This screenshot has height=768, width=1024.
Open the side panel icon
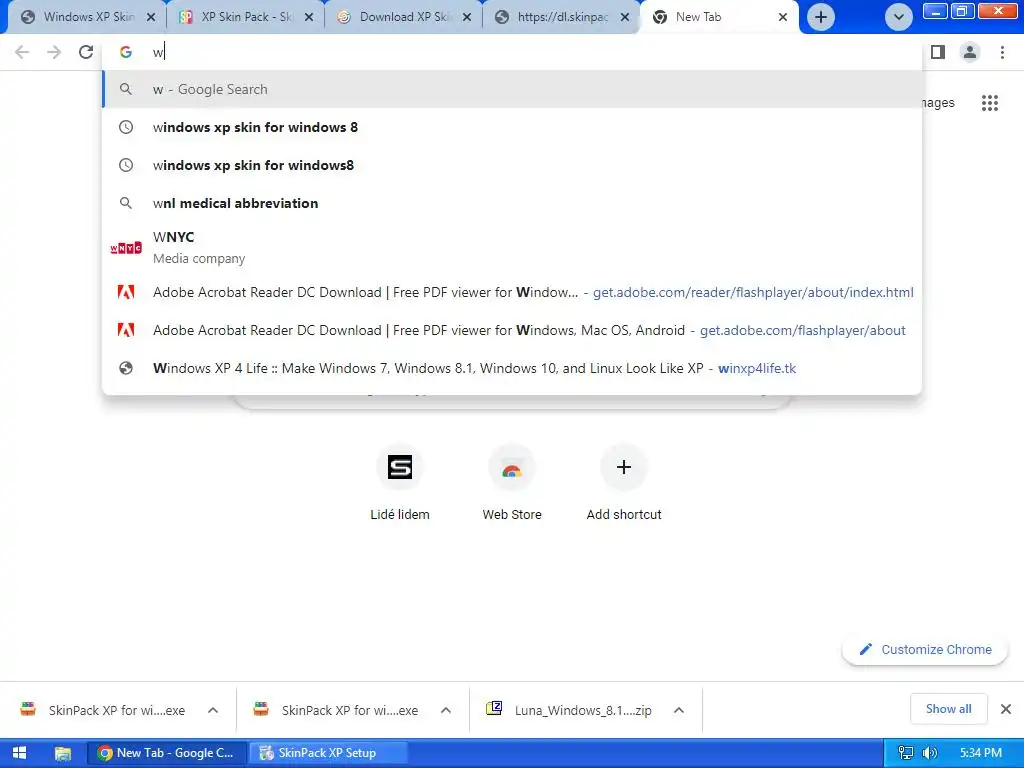938,52
